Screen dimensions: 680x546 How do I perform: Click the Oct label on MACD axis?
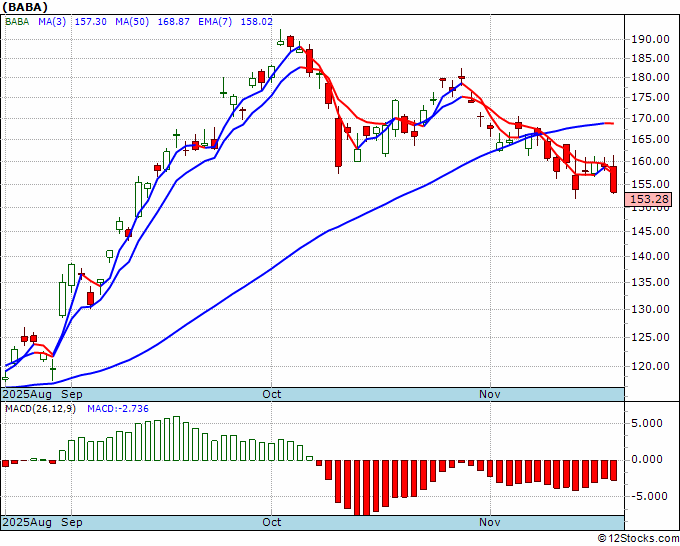pyautogui.click(x=272, y=522)
